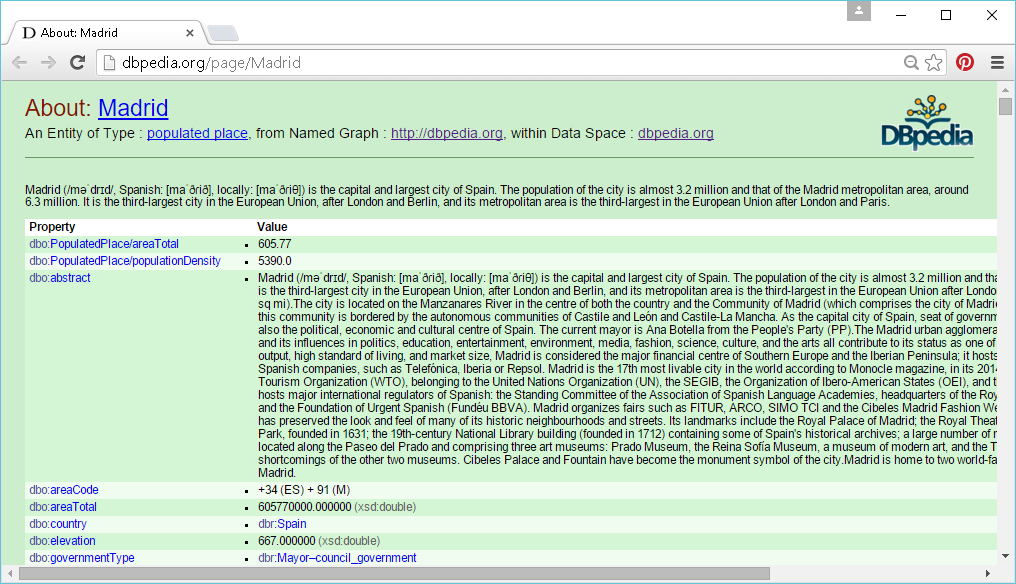Screen dimensions: 1016x584
Task: Open the Chrome hamburger menu
Action: point(997,63)
